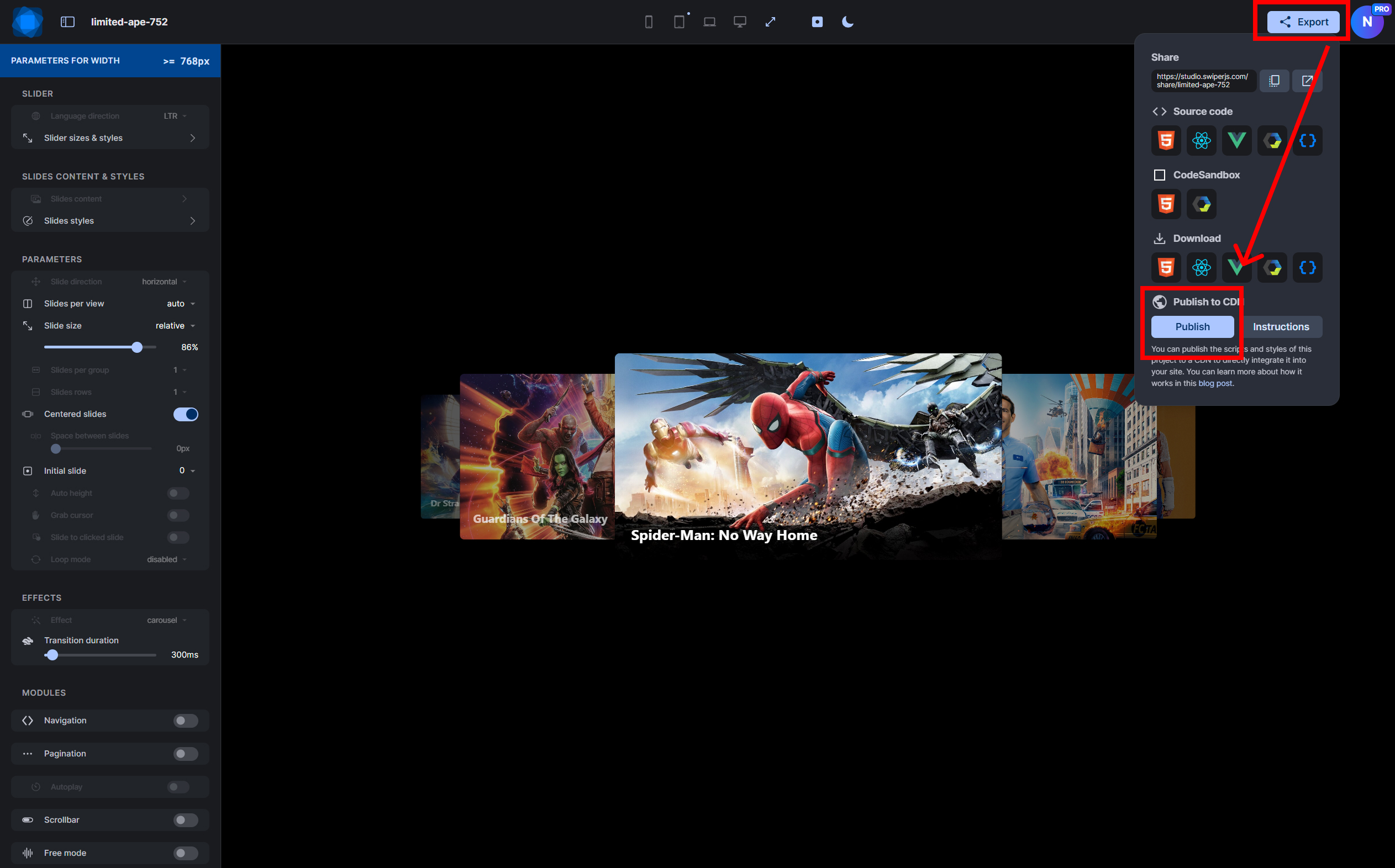
Task: Download web component project
Action: 1272,267
